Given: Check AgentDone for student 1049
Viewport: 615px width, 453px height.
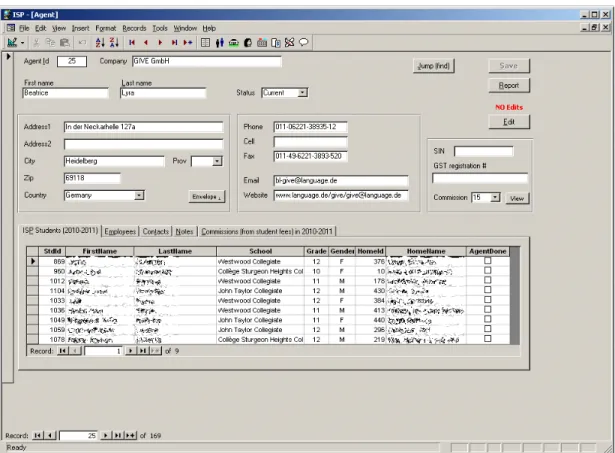Looking at the screenshot, I should (x=488, y=319).
